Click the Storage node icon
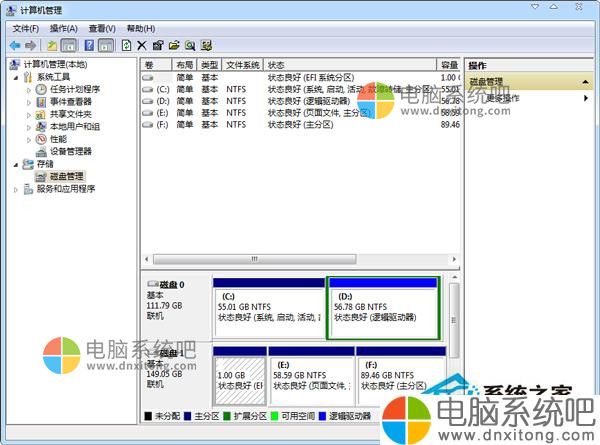Image resolution: width=600 pixels, height=445 pixels. [x=28, y=164]
